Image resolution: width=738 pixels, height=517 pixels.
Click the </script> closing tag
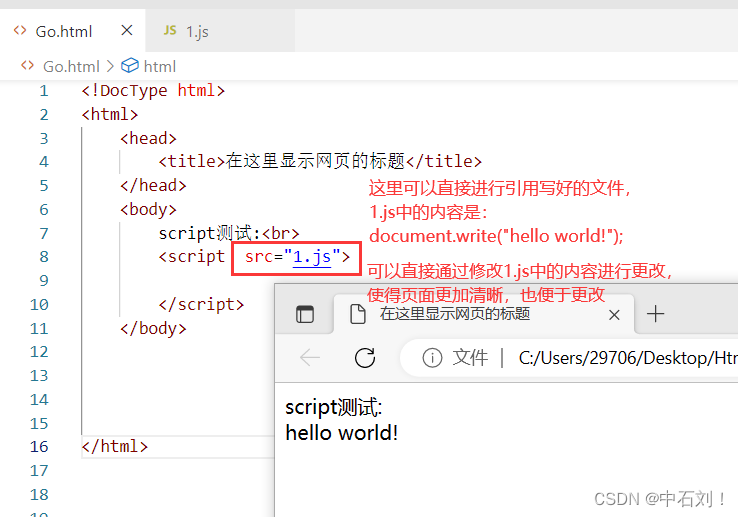click(x=201, y=305)
